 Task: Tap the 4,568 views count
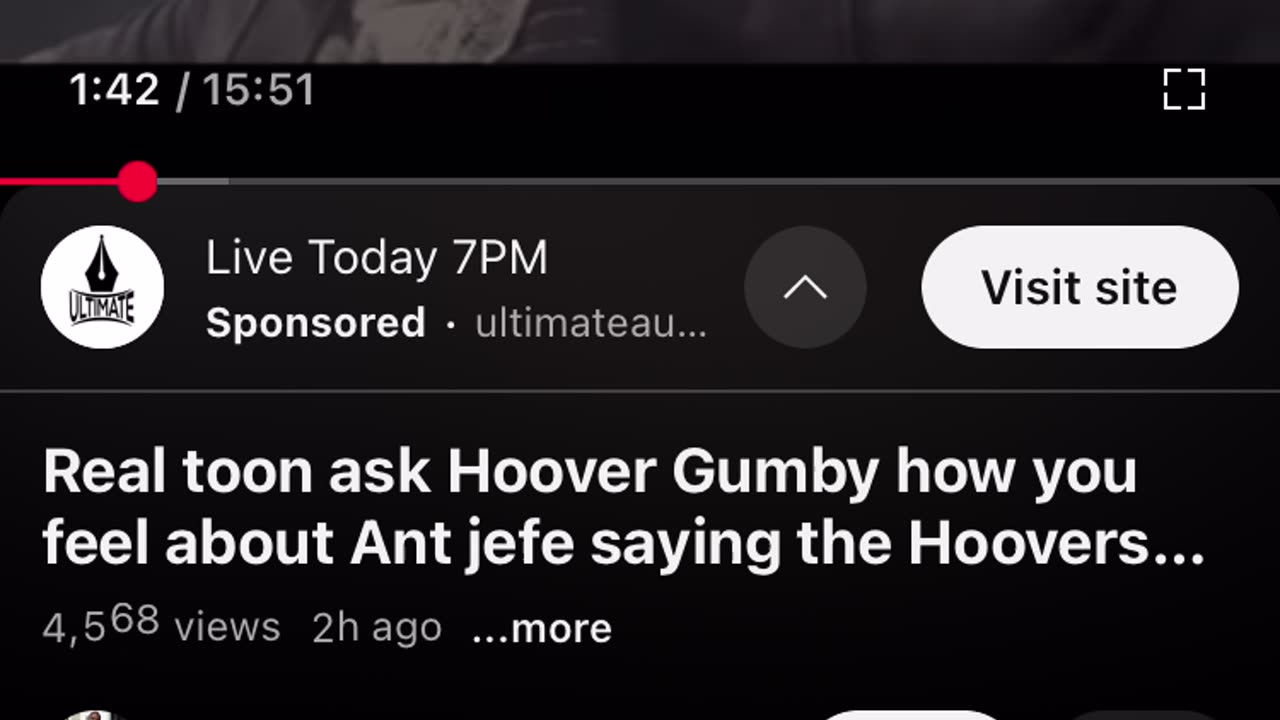coord(162,626)
